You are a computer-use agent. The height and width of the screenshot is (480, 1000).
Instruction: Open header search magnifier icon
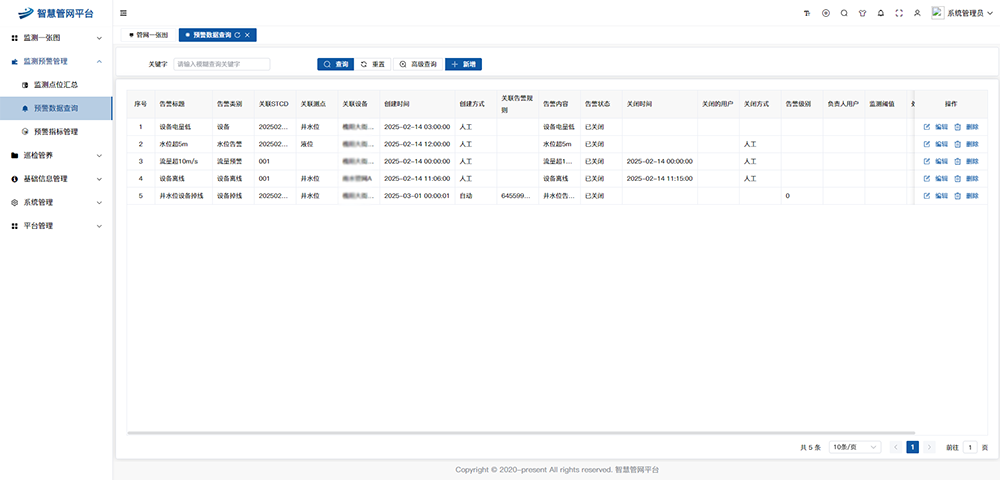[844, 13]
